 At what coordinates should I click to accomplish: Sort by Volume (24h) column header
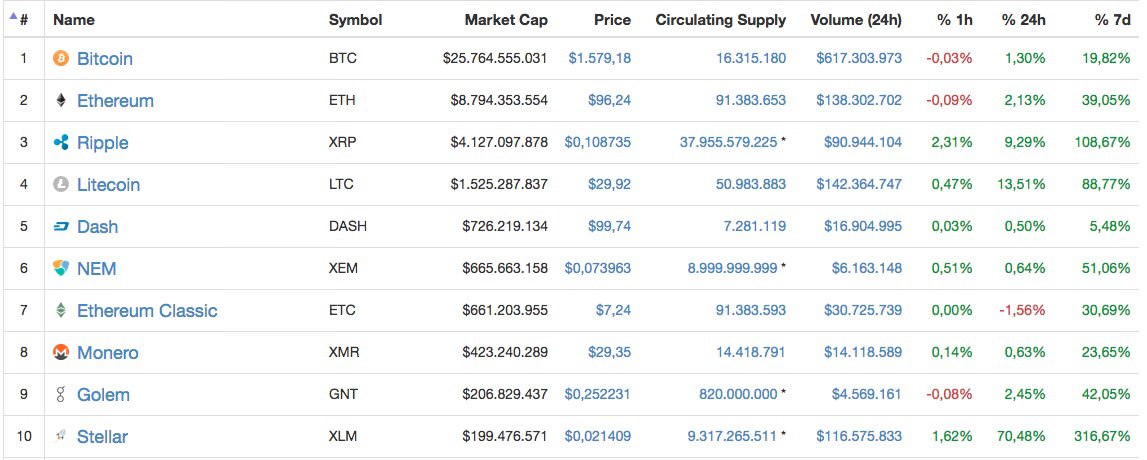pos(856,20)
